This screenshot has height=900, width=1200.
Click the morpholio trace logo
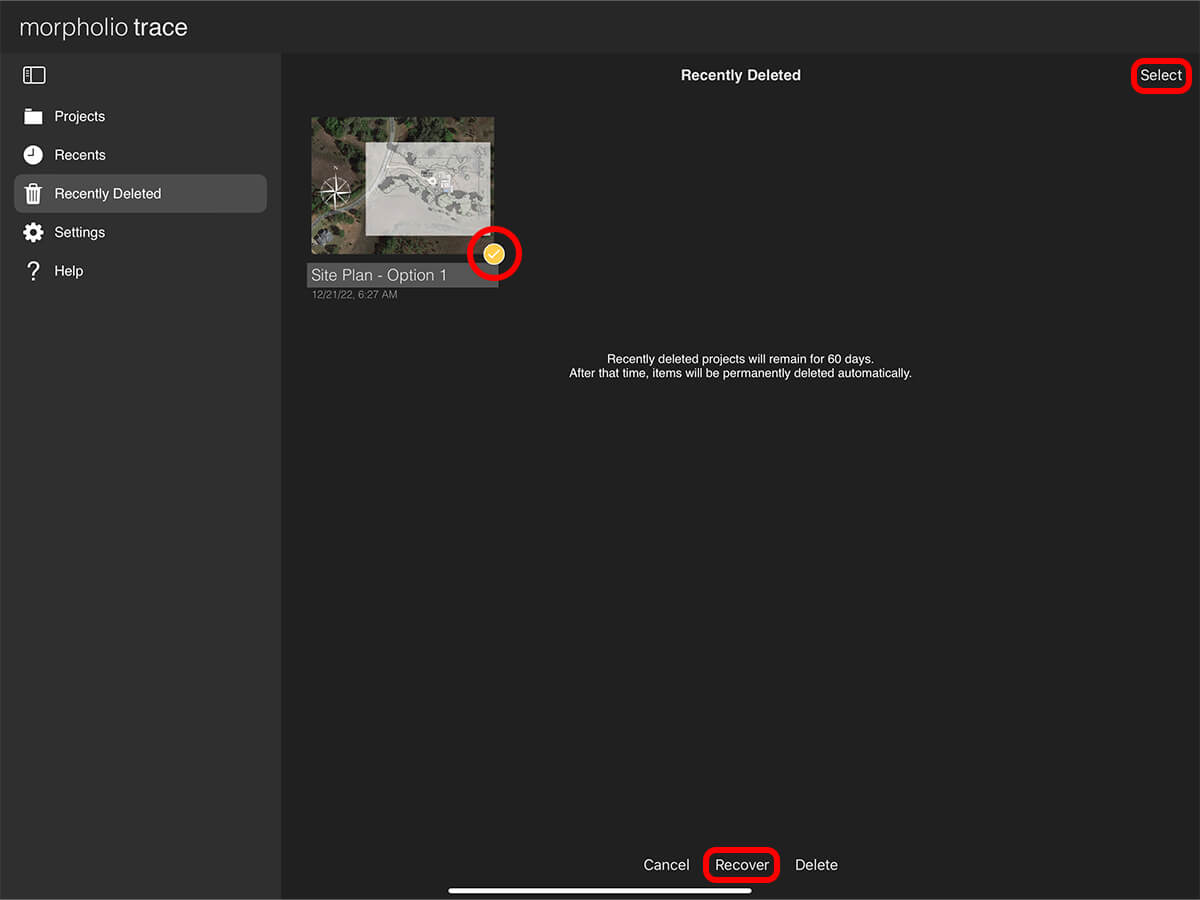tap(103, 27)
